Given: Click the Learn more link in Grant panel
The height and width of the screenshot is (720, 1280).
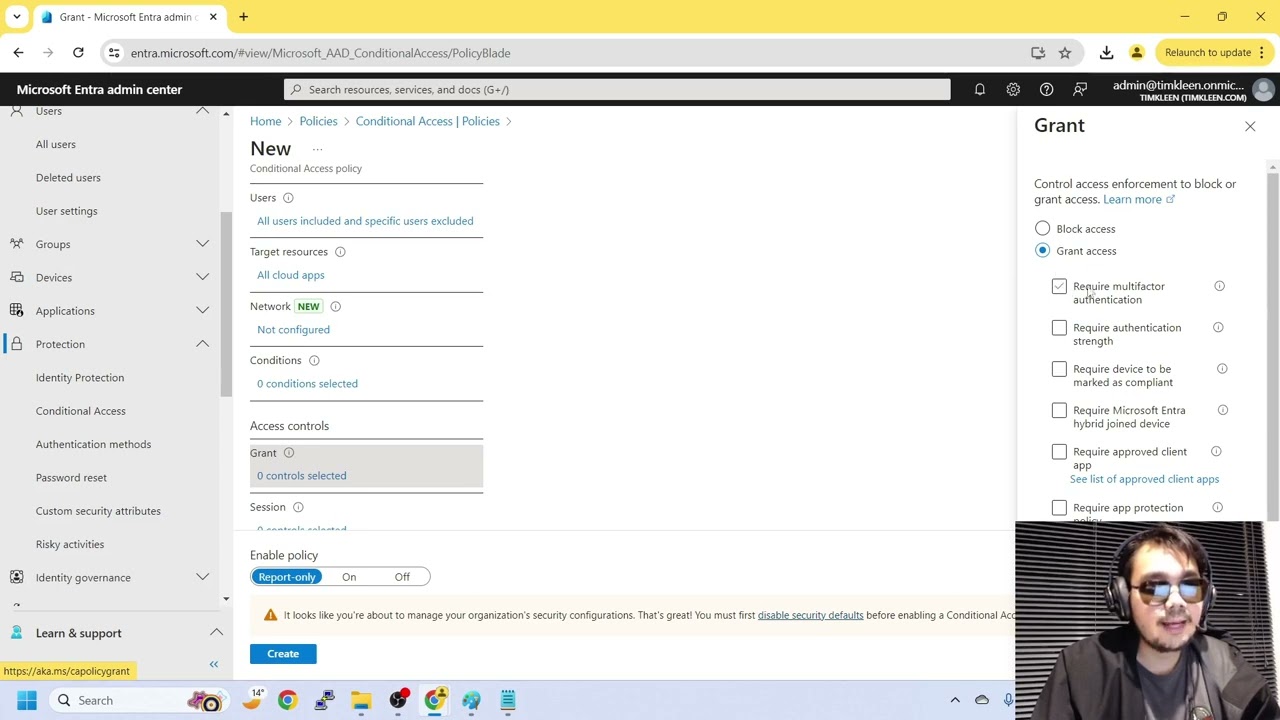Looking at the screenshot, I should (x=1139, y=199).
